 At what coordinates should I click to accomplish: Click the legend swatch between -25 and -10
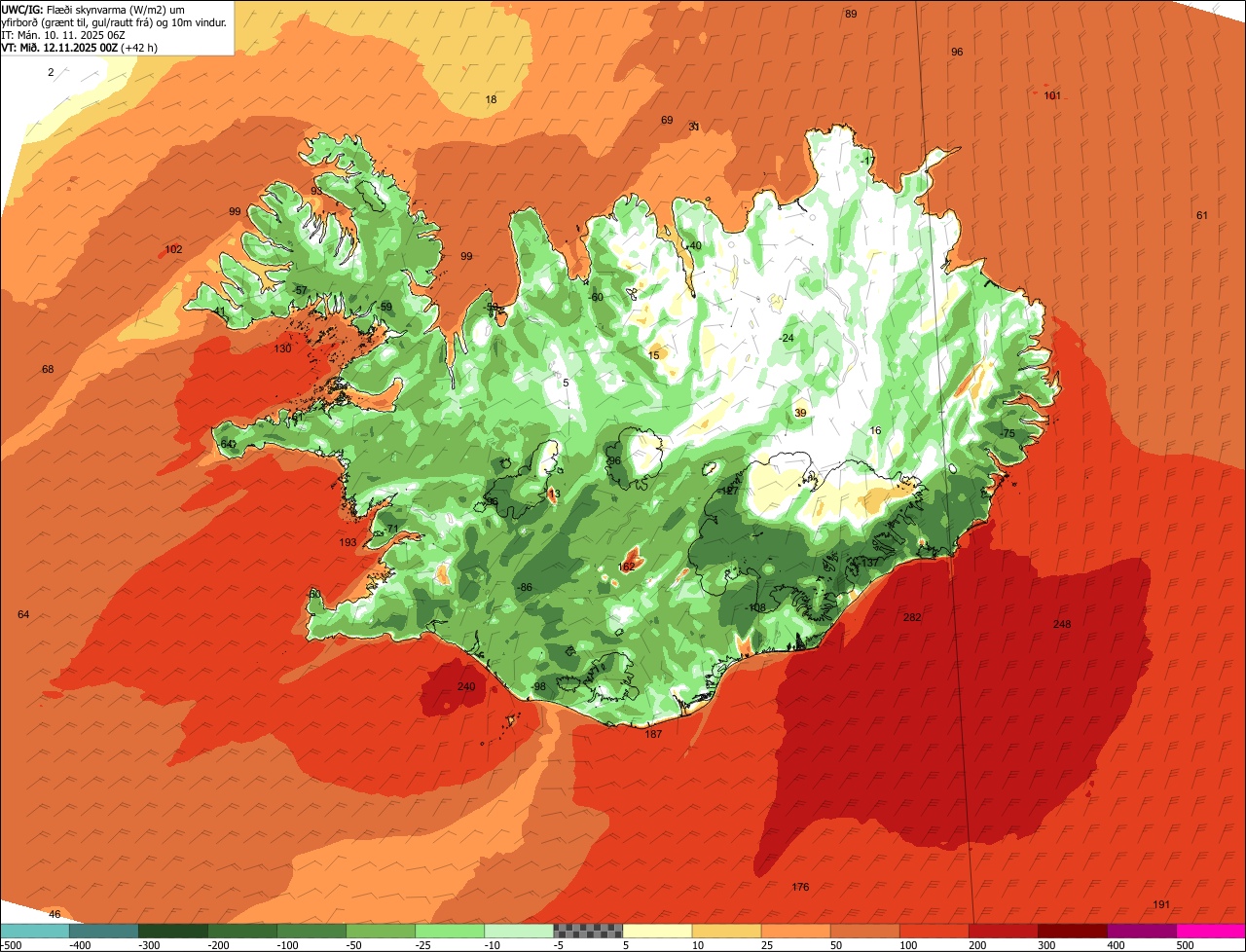click(x=449, y=931)
